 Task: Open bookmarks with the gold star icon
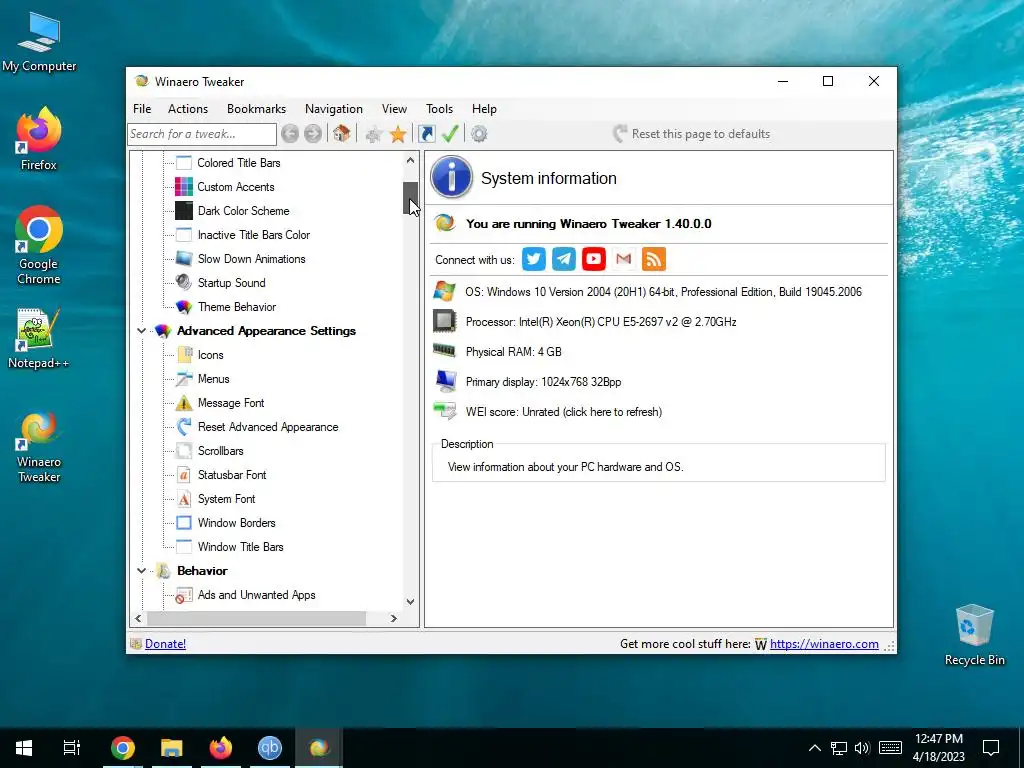[398, 135]
